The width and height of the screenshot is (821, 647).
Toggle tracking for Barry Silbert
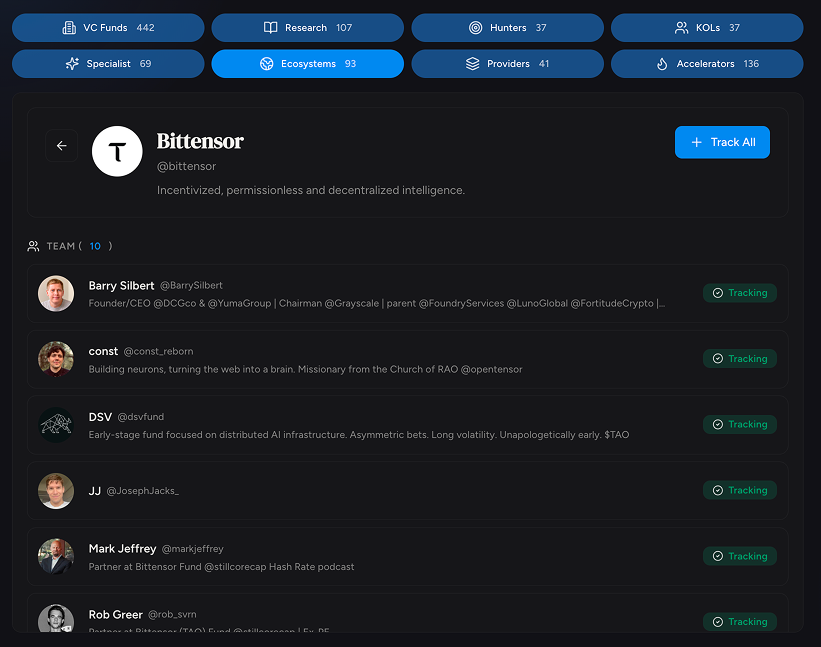740,293
